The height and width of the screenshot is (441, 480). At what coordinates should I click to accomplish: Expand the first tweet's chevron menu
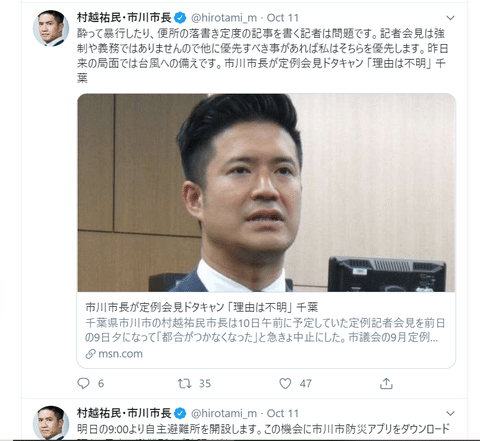[450, 18]
